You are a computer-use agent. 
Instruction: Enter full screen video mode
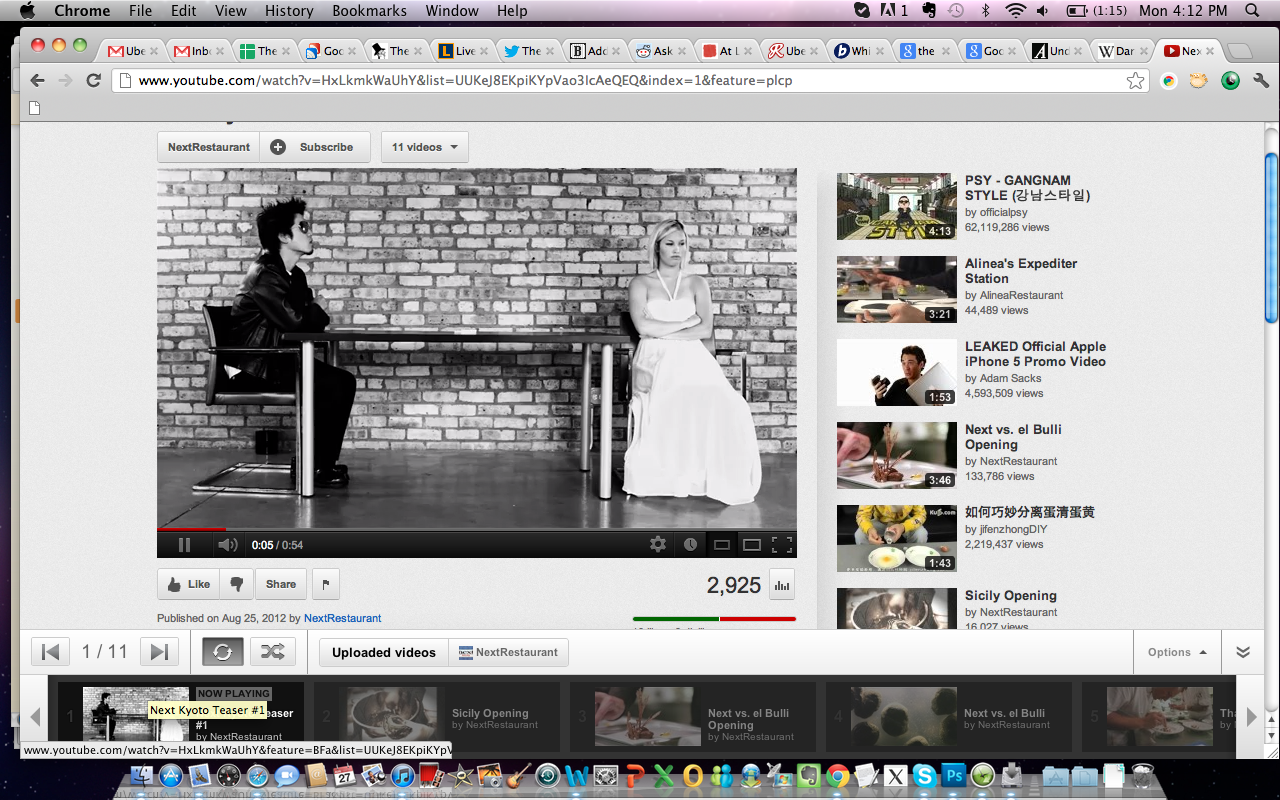(x=782, y=545)
